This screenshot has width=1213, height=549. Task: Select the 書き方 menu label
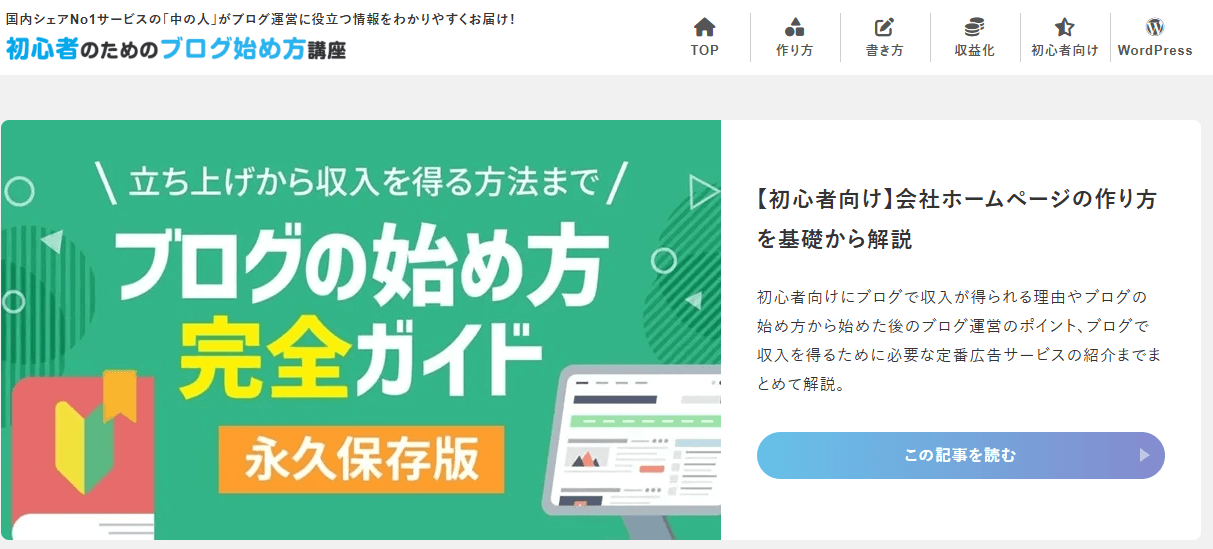(x=884, y=51)
